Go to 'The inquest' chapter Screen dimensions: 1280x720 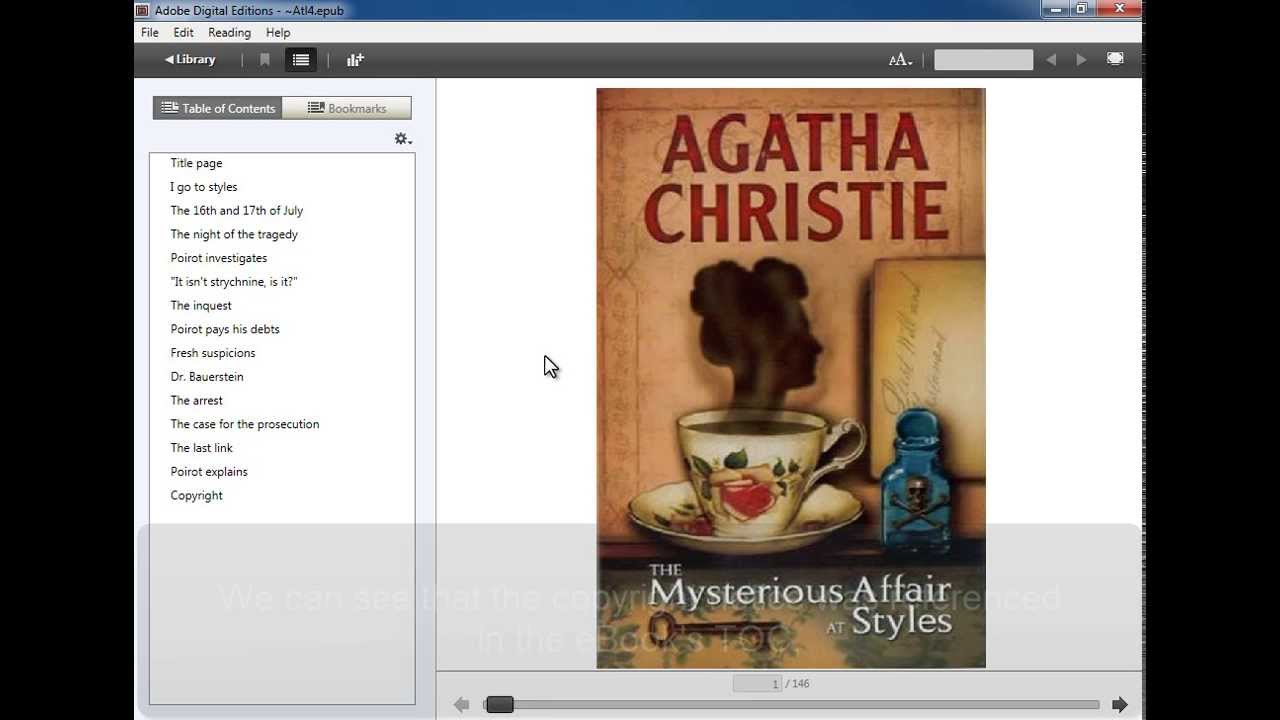click(x=201, y=306)
